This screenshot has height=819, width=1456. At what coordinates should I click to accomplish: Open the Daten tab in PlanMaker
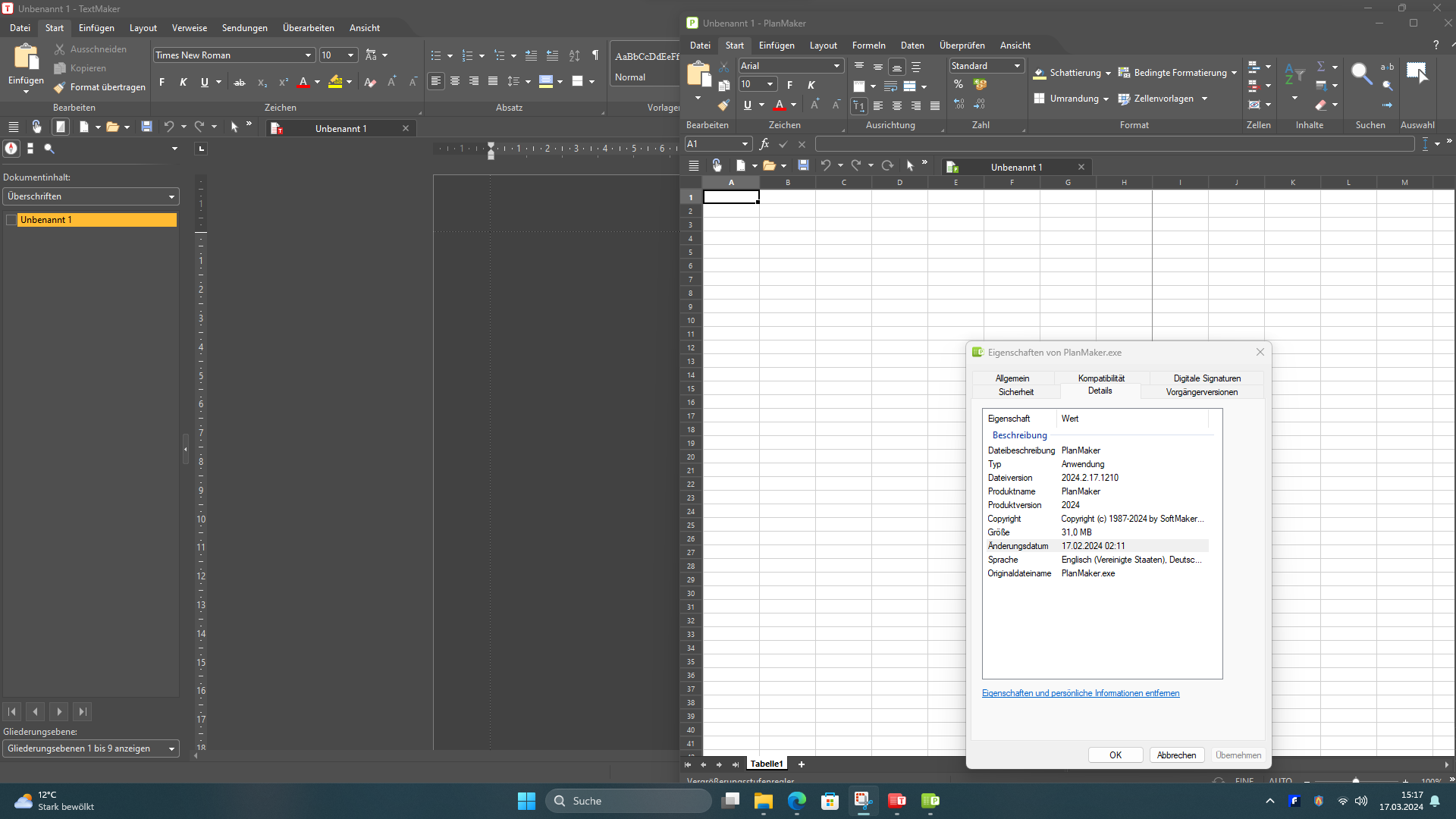pos(912,45)
